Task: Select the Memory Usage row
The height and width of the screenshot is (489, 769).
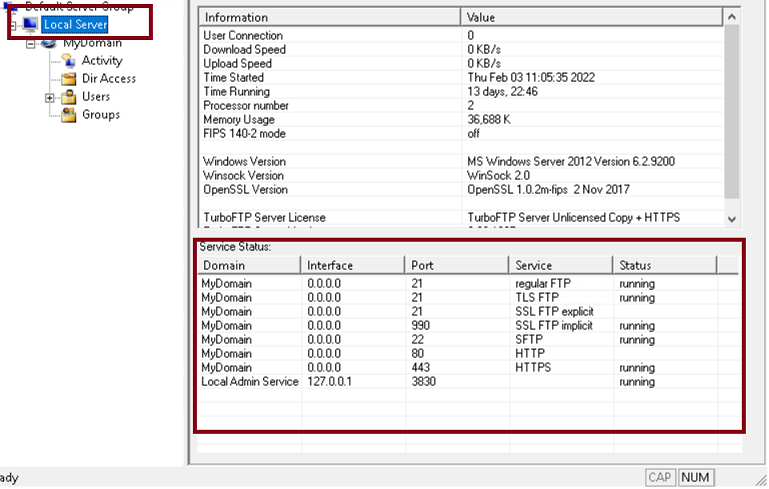Action: [x=461, y=120]
